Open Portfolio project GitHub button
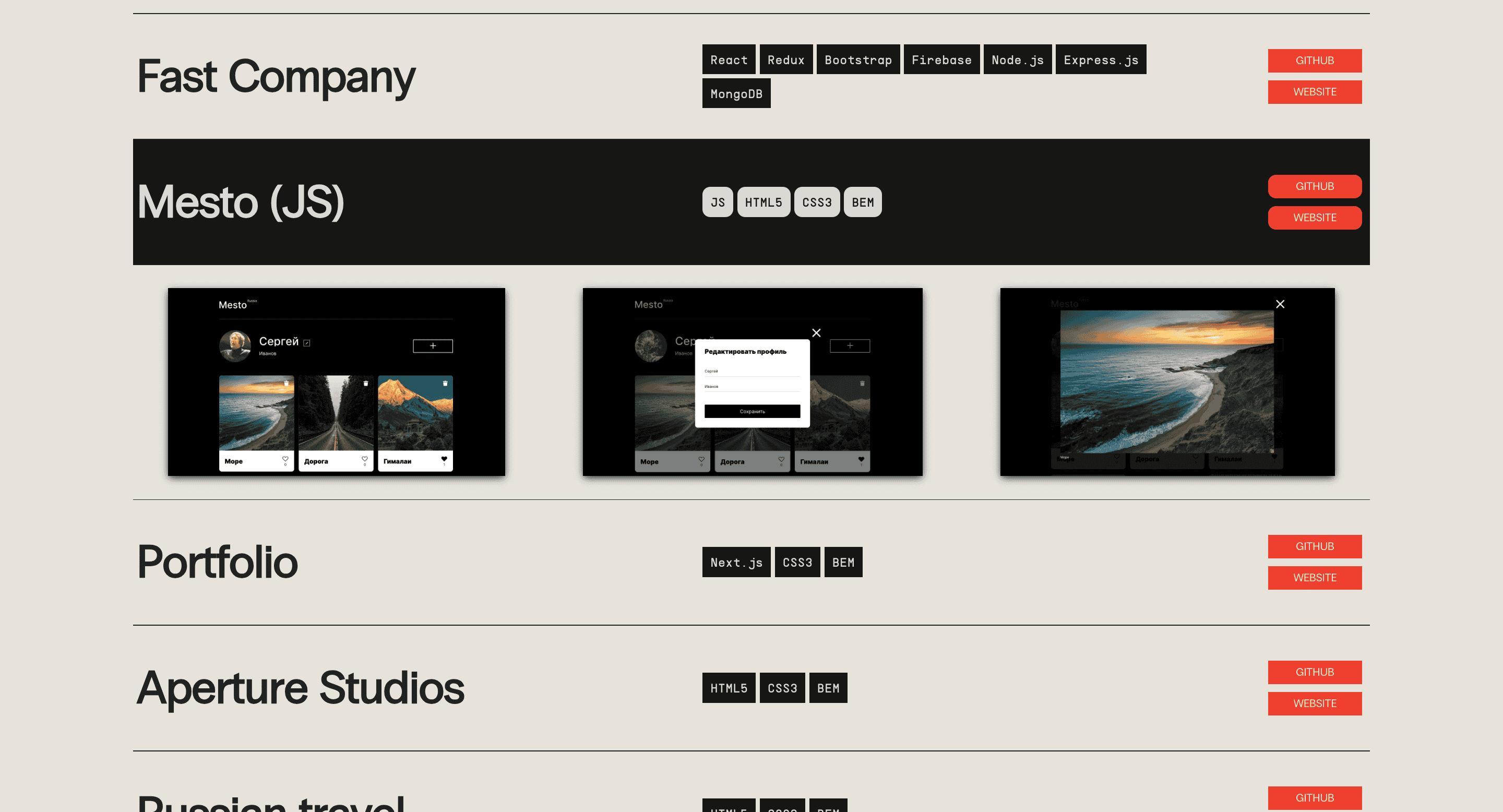Viewport: 1503px width, 812px height. pyautogui.click(x=1314, y=546)
